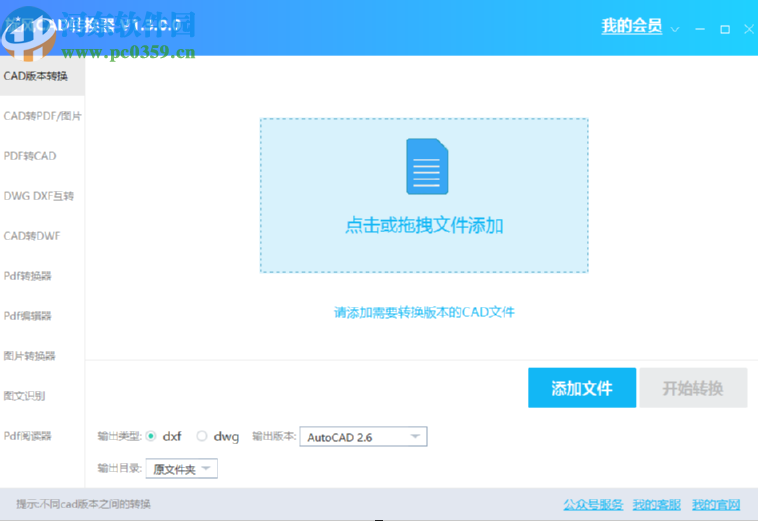Click the blue document file icon
This screenshot has width=758, height=521.
click(426, 167)
